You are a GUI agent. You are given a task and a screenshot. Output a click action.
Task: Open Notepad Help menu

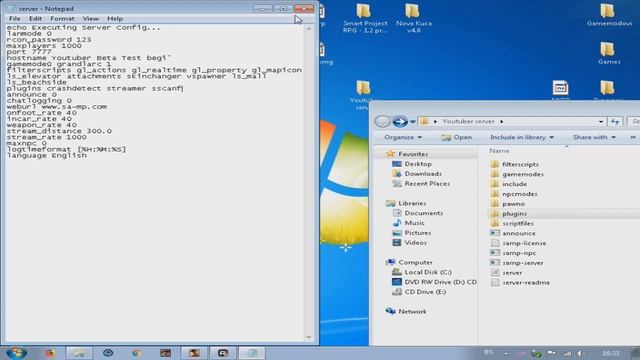pyautogui.click(x=115, y=19)
